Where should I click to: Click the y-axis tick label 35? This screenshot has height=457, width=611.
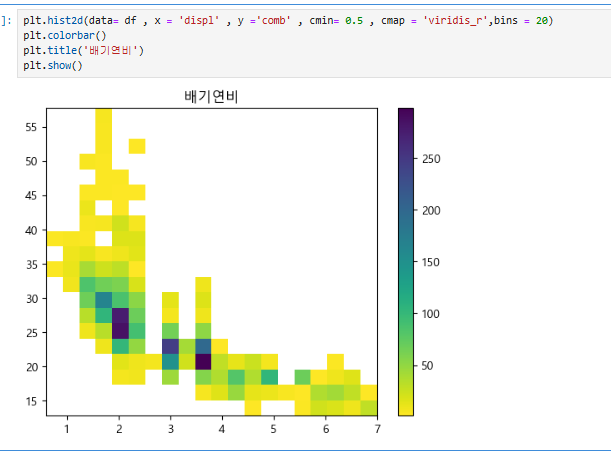pos(31,265)
